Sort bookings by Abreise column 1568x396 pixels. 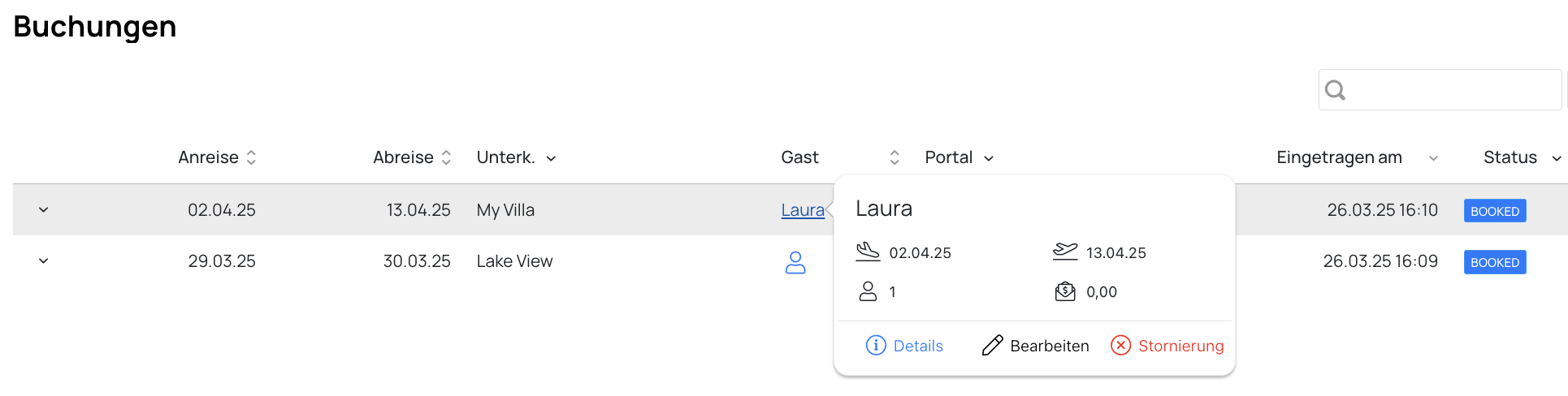(x=445, y=157)
